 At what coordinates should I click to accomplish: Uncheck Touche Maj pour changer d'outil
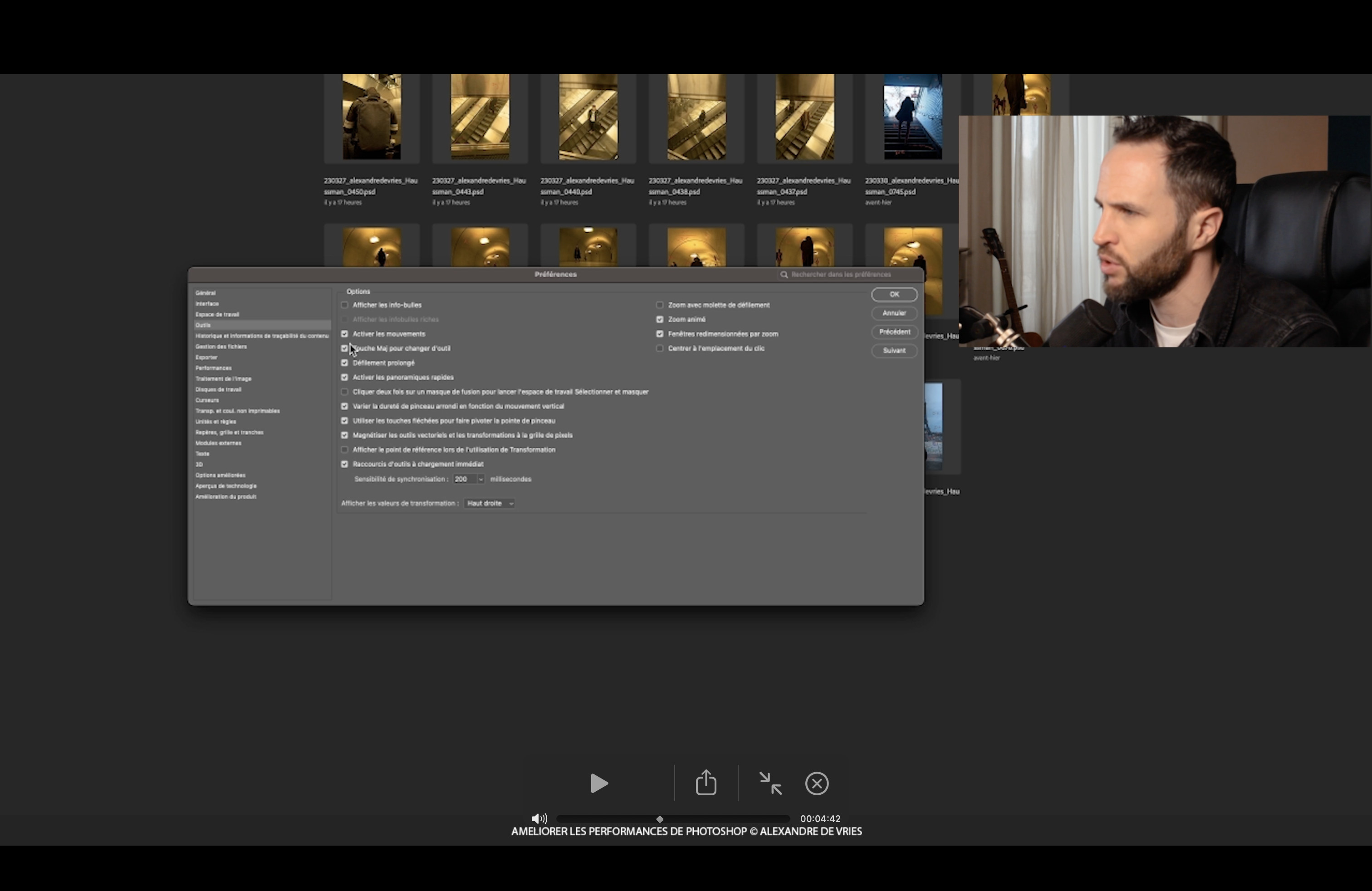[x=345, y=348]
